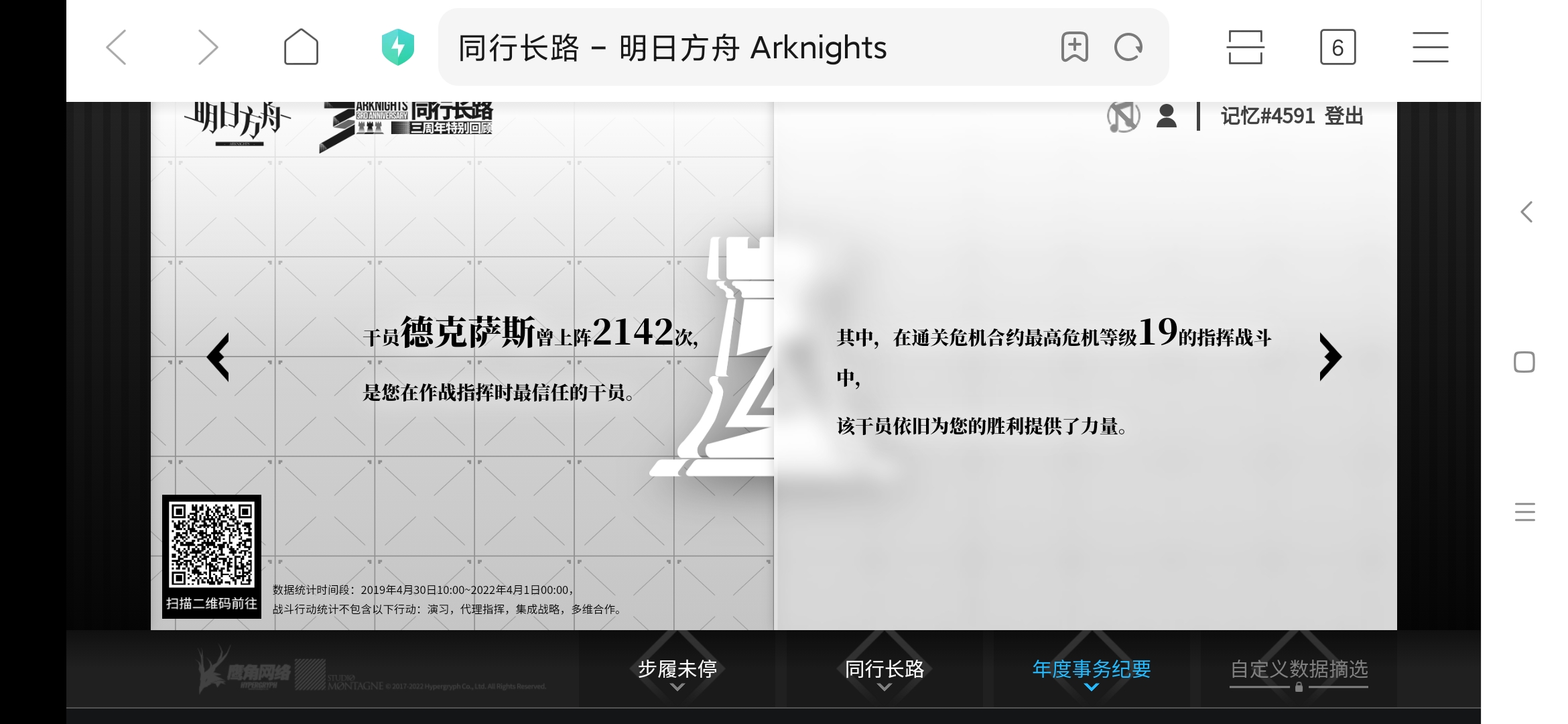Open the tab switcher showing 6
This screenshot has height=724, width=1568.
click(x=1337, y=47)
